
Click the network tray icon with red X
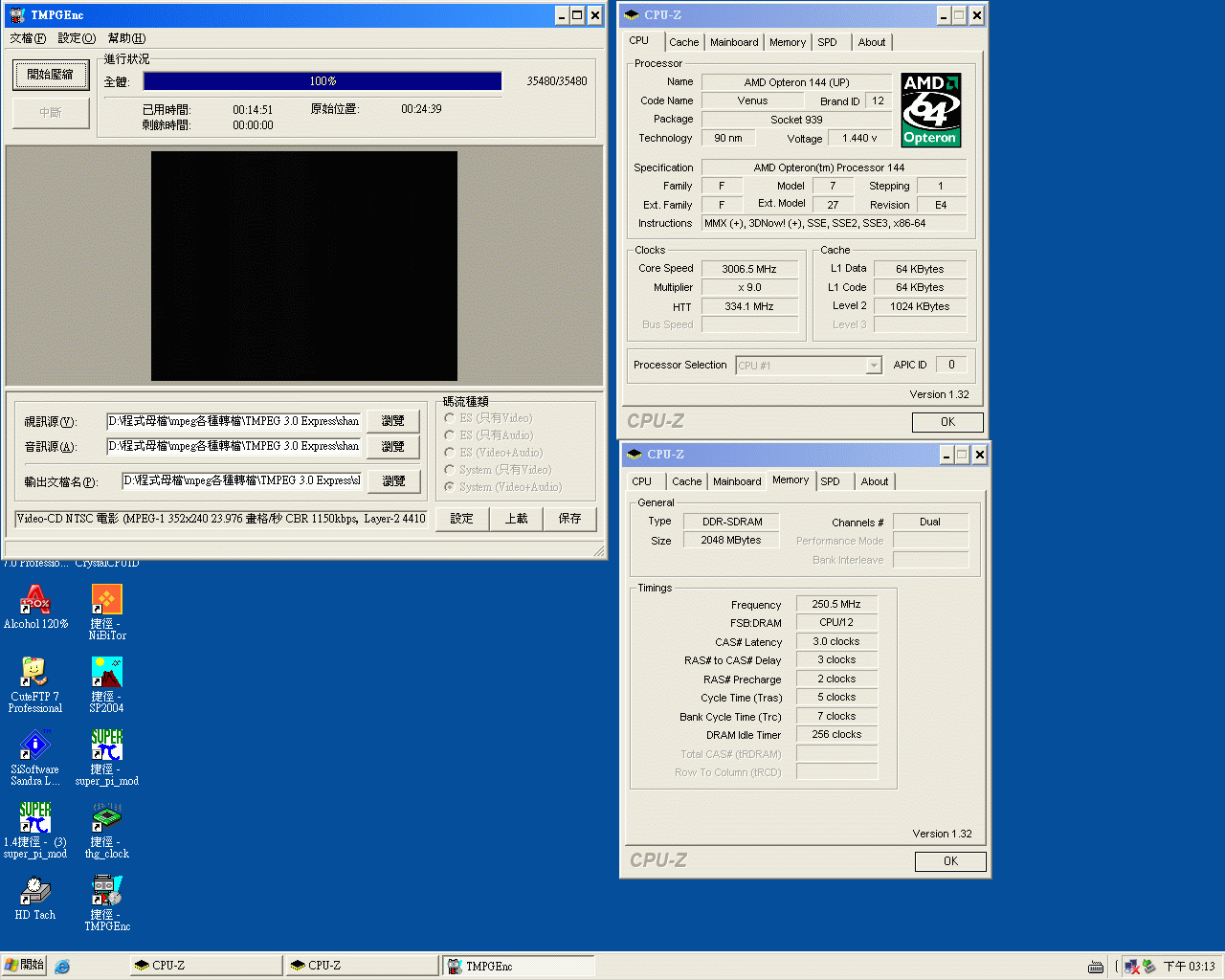point(1132,967)
